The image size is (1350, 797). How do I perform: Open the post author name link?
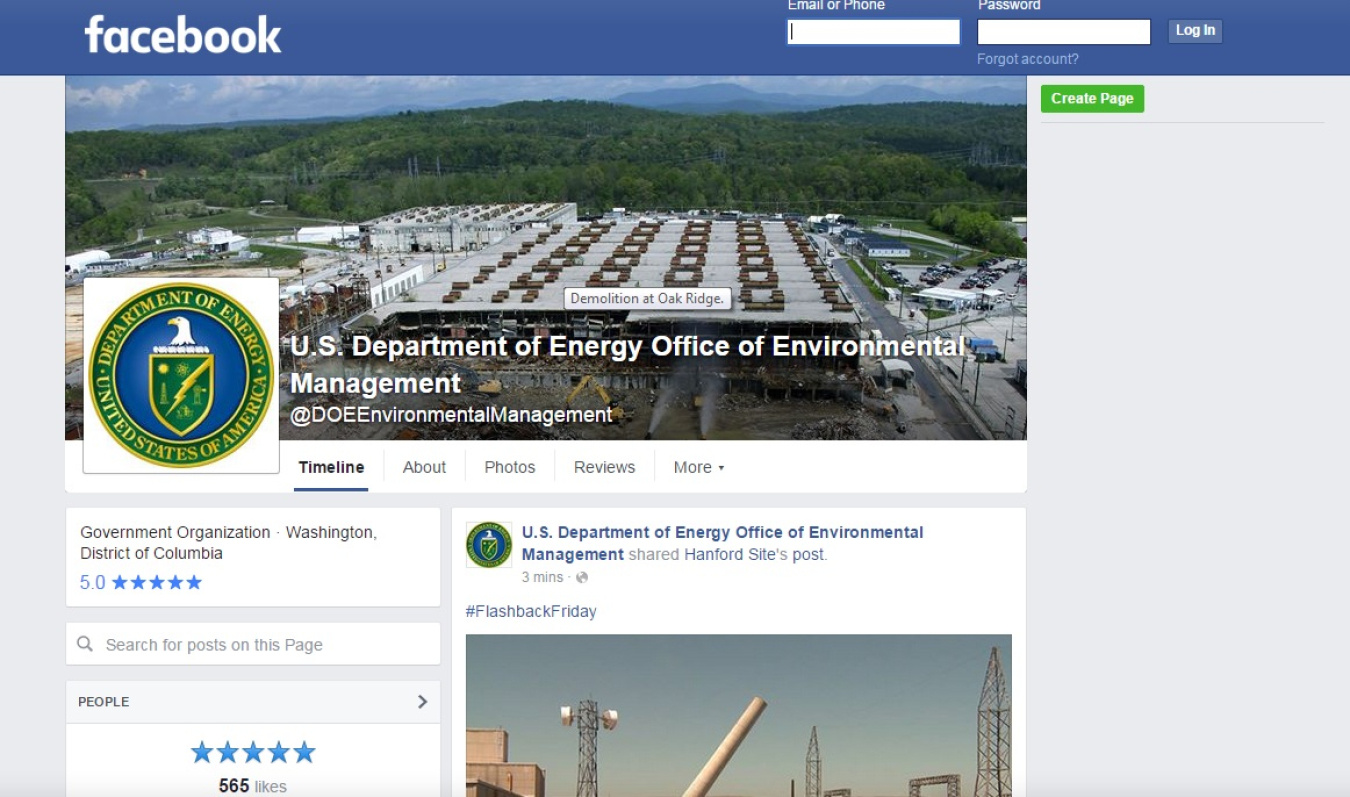pyautogui.click(x=722, y=543)
